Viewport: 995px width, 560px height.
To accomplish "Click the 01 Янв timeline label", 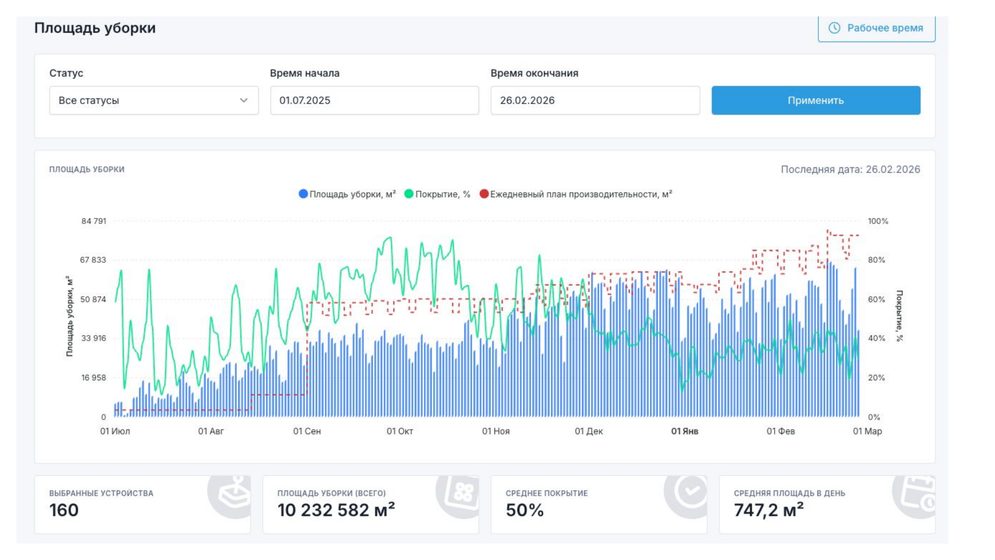I will click(685, 431).
